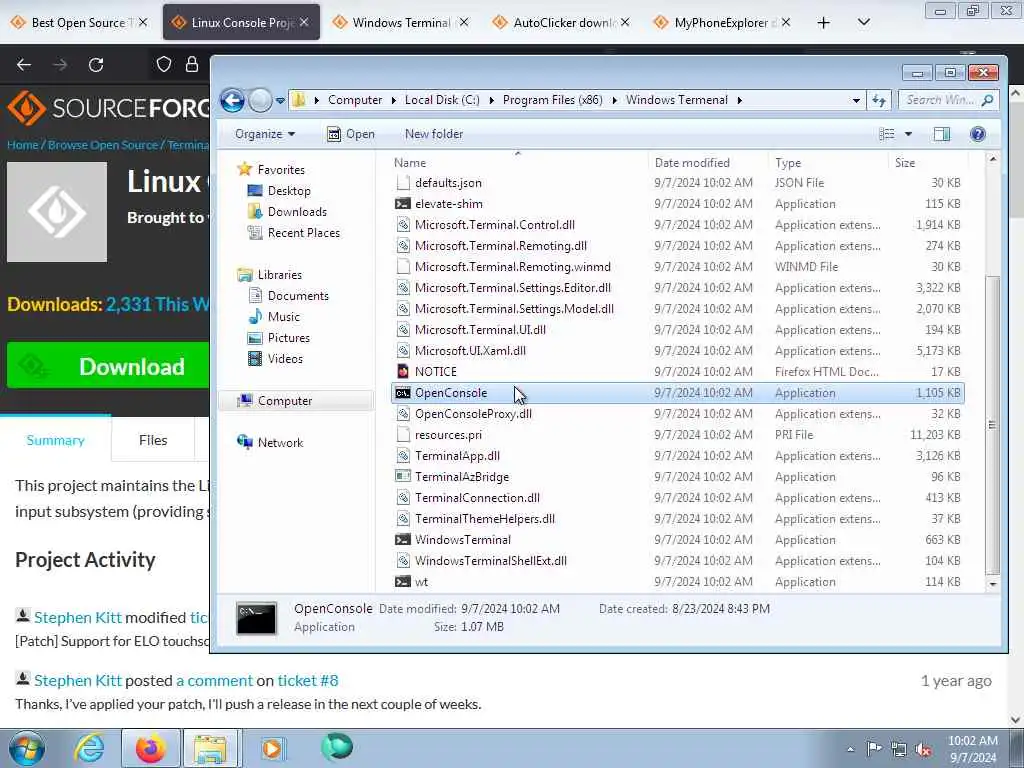Select Favorites in the navigation pane

(x=281, y=170)
